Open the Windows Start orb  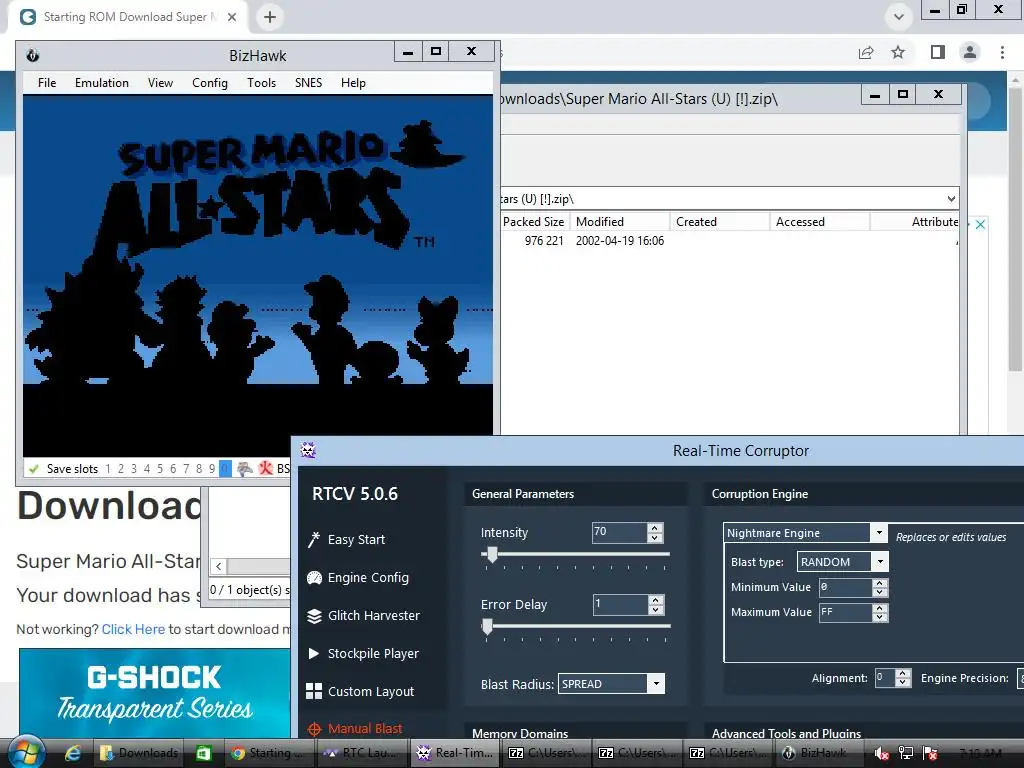tap(25, 752)
